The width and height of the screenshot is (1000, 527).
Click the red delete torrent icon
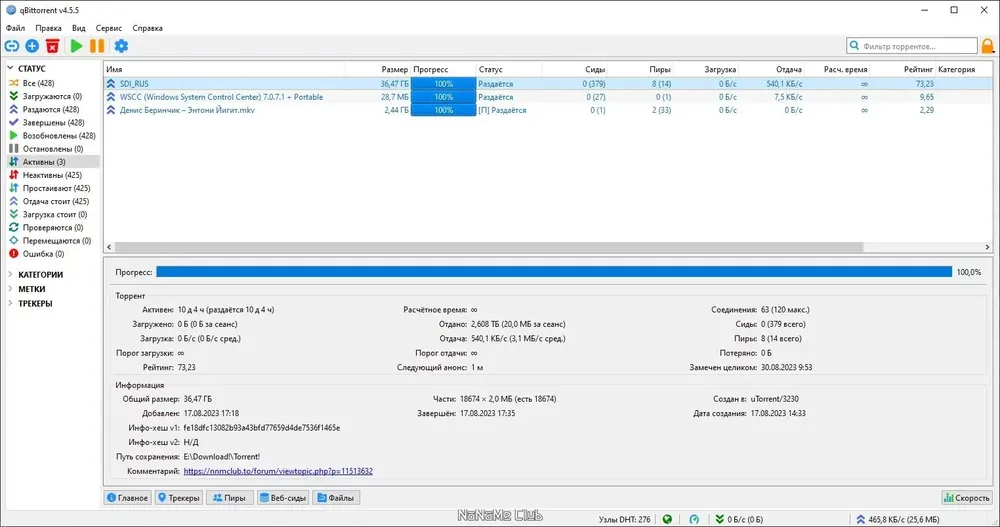click(x=52, y=46)
